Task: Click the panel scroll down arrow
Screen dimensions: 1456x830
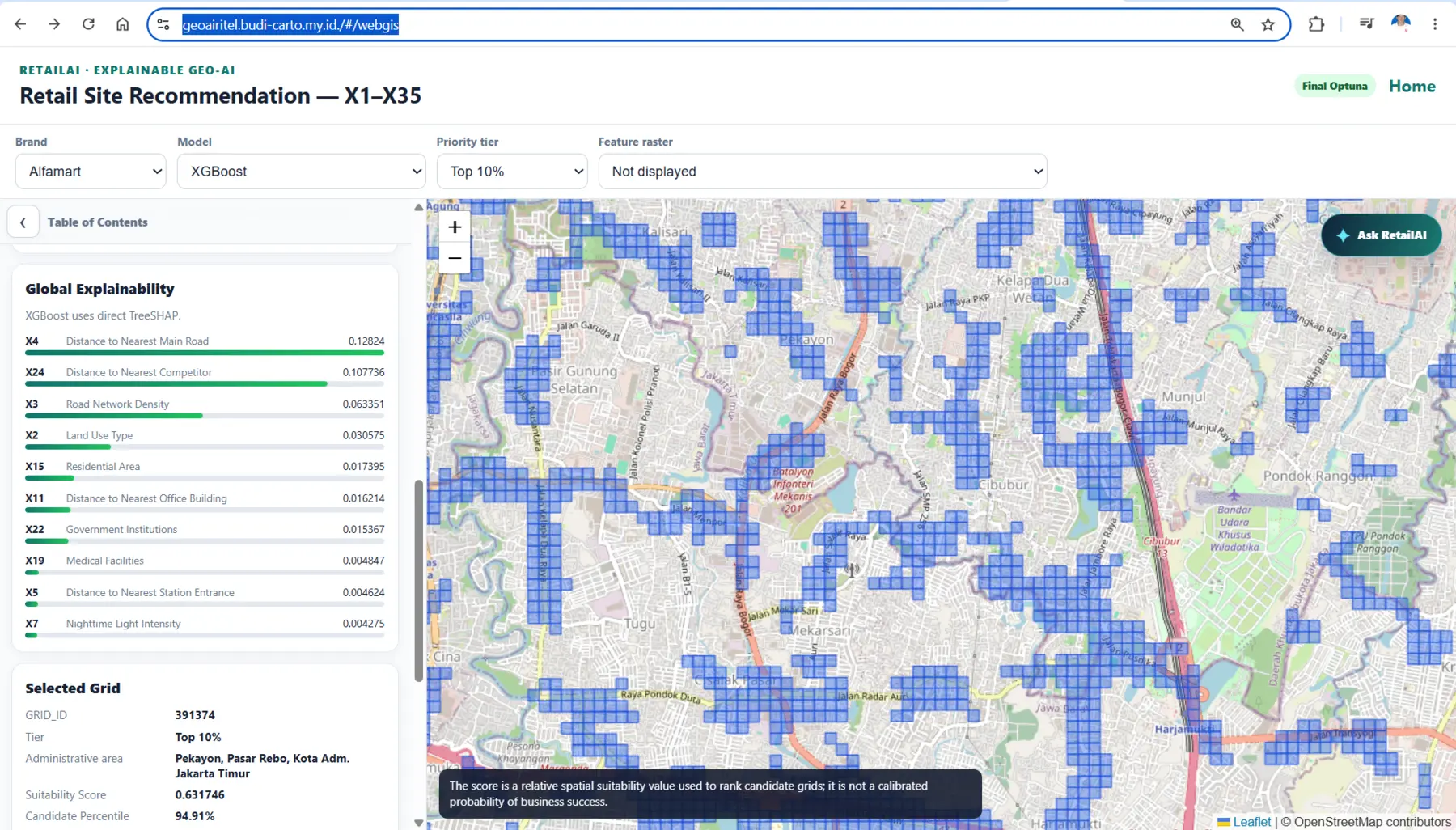Action: (418, 823)
